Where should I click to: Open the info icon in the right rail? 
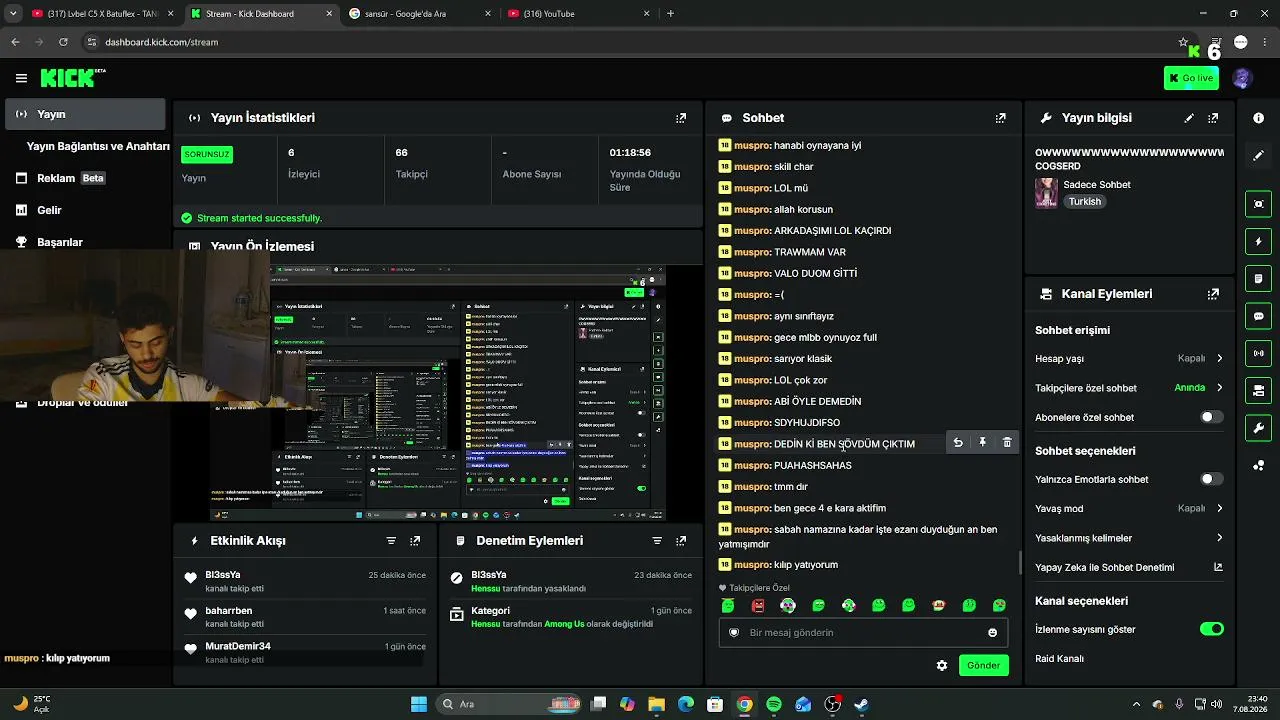1258,118
